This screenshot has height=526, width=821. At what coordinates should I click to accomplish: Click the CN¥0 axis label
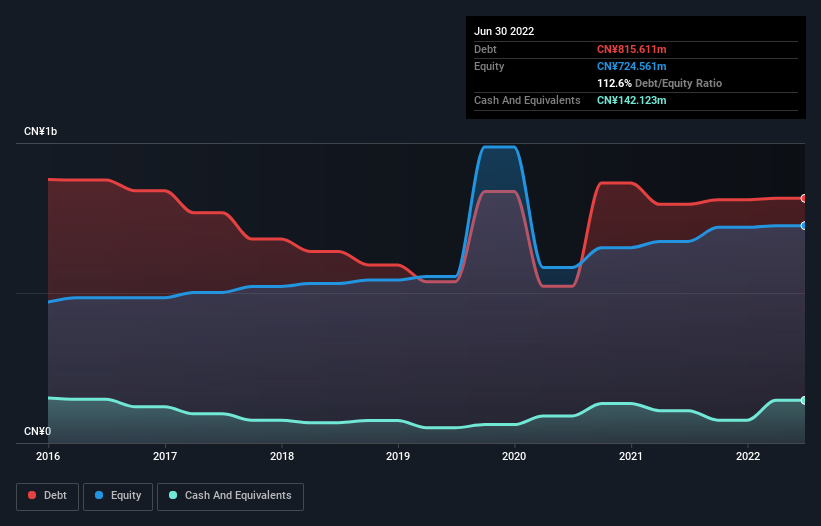[38, 431]
